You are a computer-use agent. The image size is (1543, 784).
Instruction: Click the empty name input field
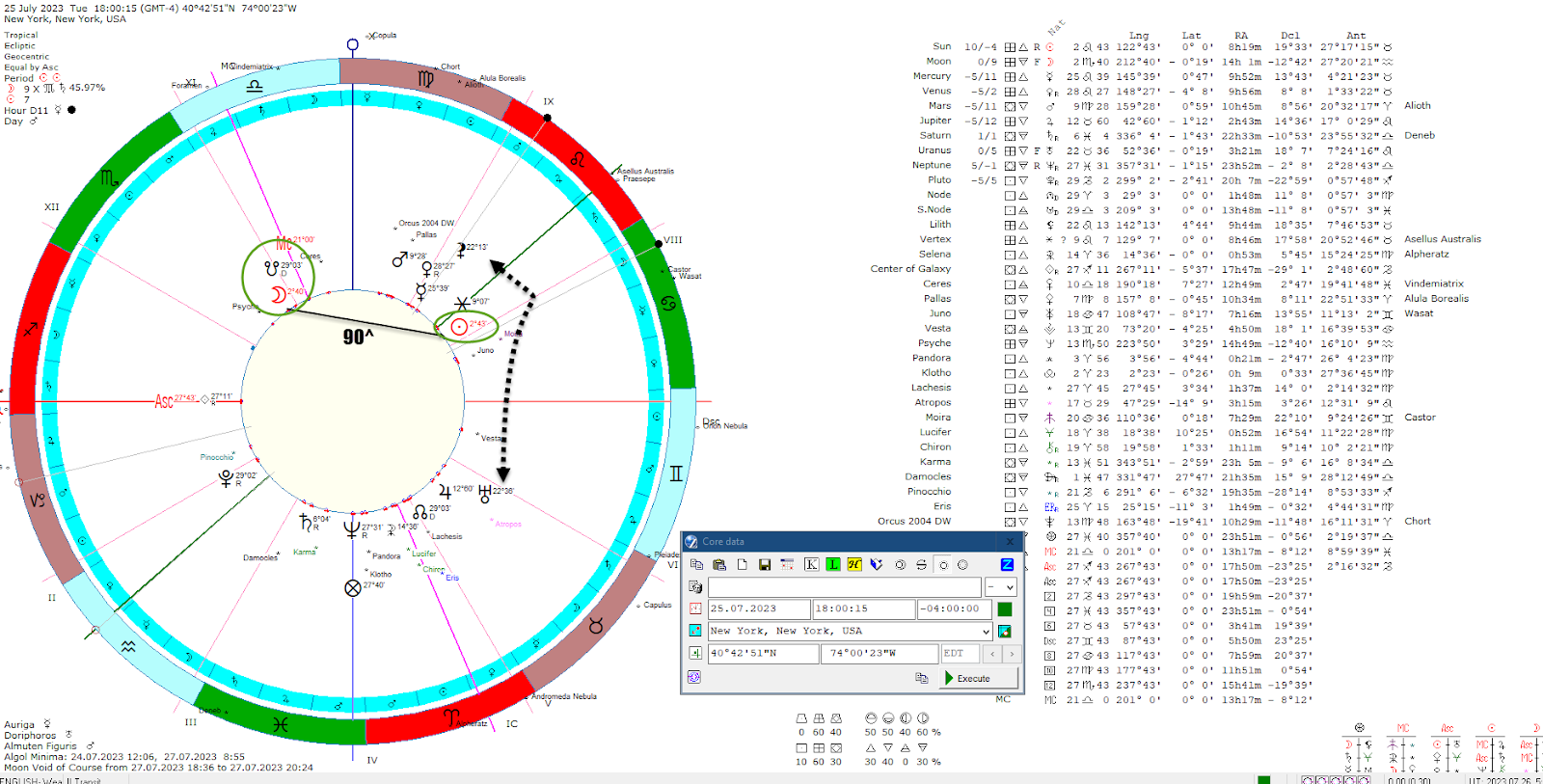click(x=845, y=587)
